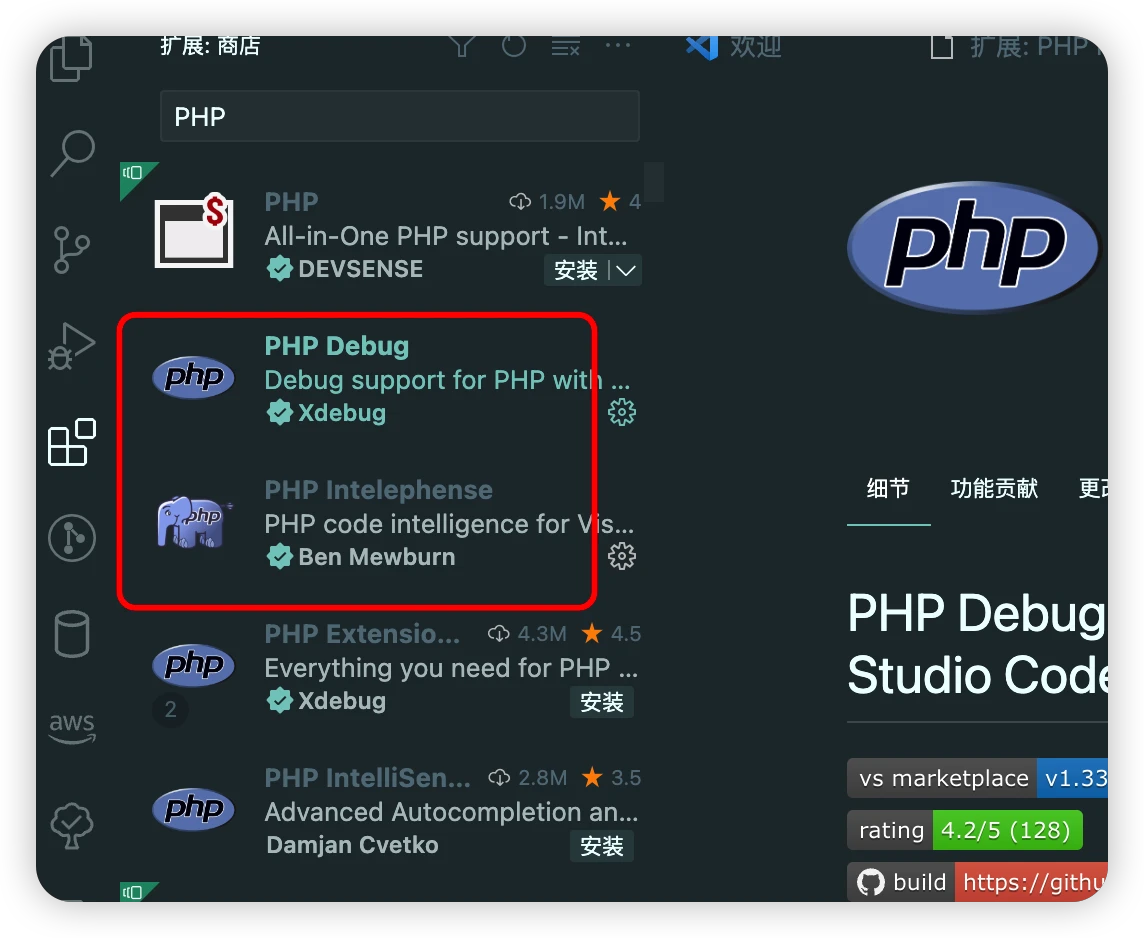Select the PHP Extension Pack title
The width and height of the screenshot is (1144, 938).
(362, 633)
